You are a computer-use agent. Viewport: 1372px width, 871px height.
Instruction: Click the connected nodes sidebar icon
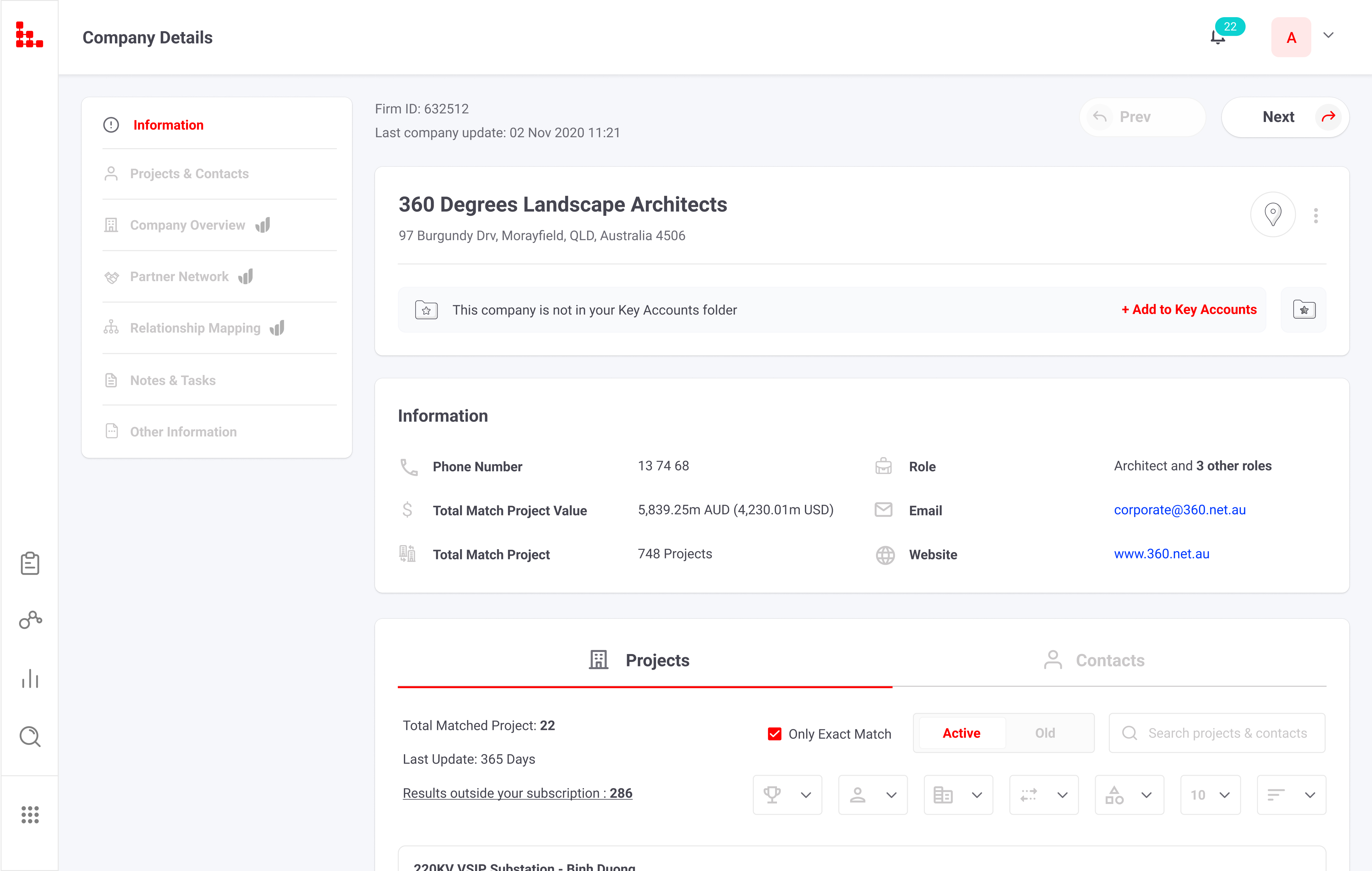click(30, 620)
